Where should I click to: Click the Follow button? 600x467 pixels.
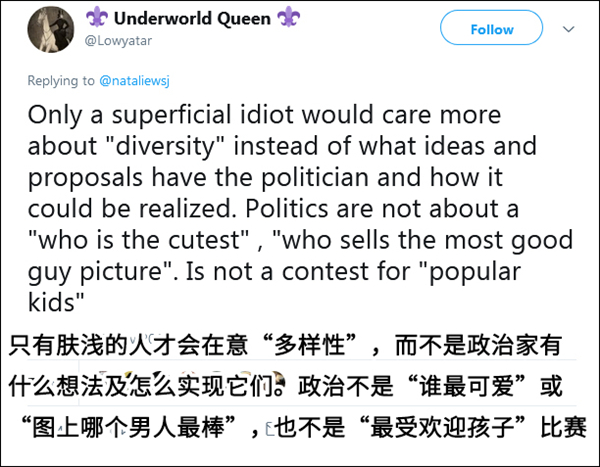coord(492,30)
